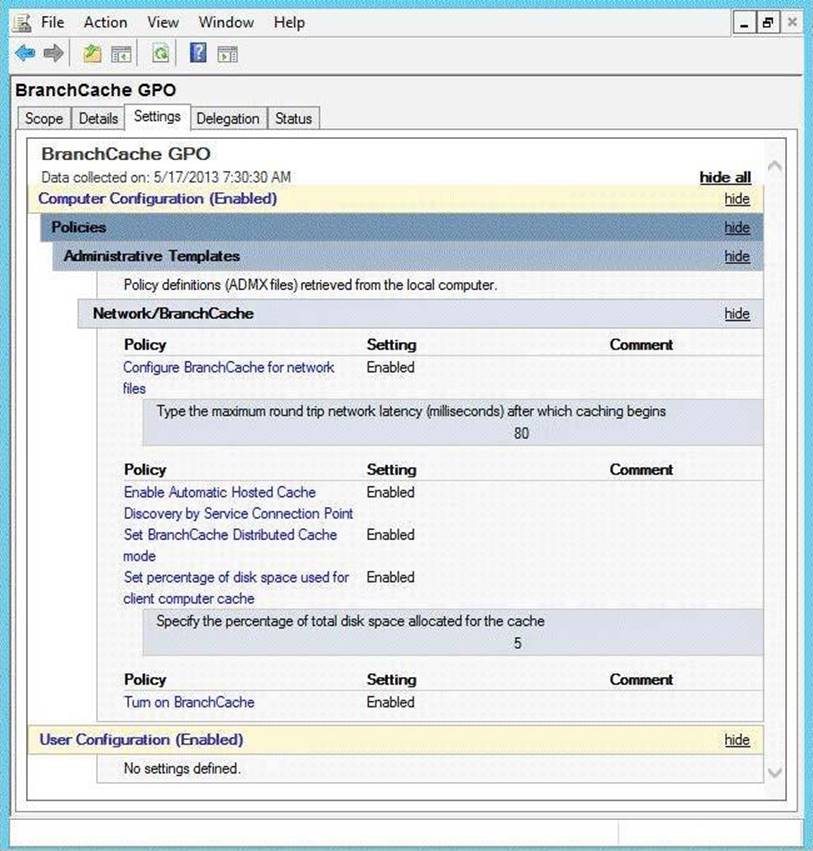
Task: Collapse Computer Configuration section with hide
Action: 737,199
